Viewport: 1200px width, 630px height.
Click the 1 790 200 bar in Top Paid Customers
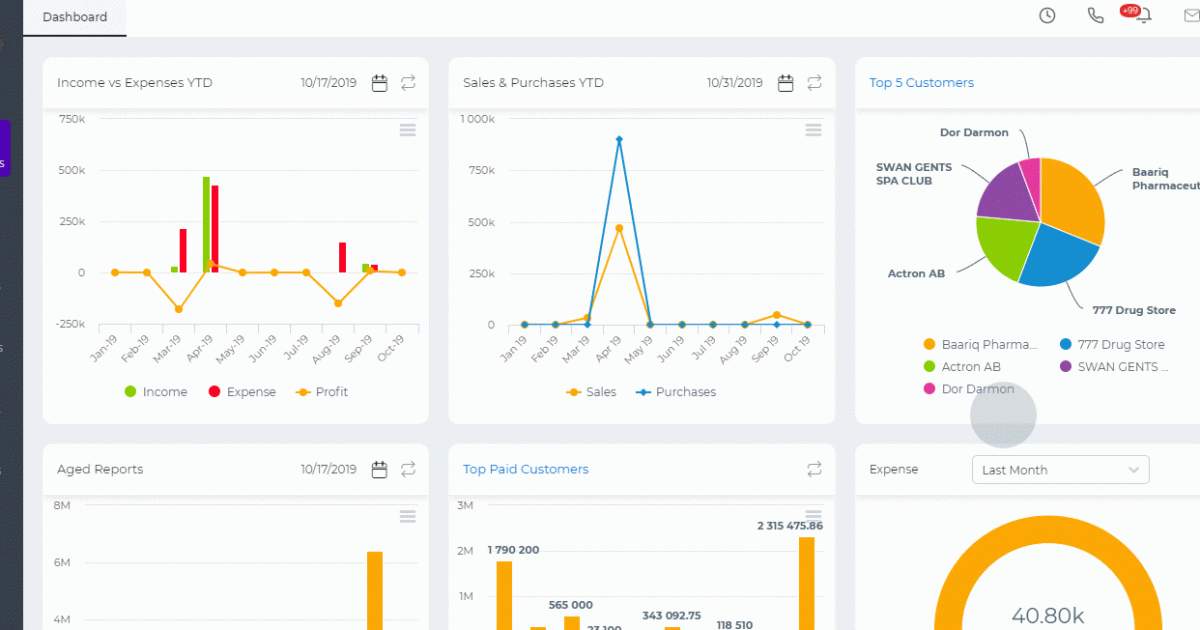[504, 595]
